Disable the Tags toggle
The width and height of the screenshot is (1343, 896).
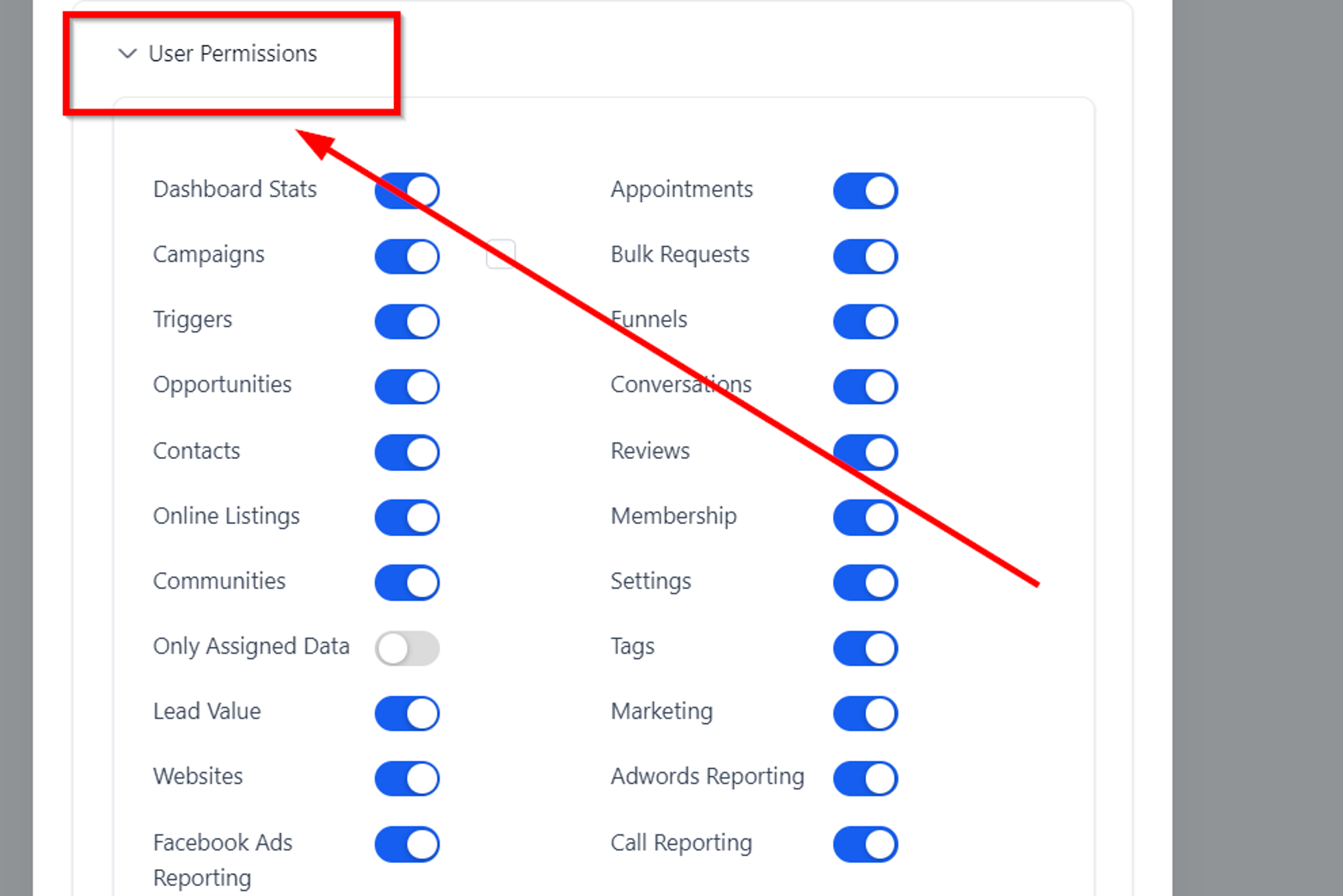coord(866,648)
